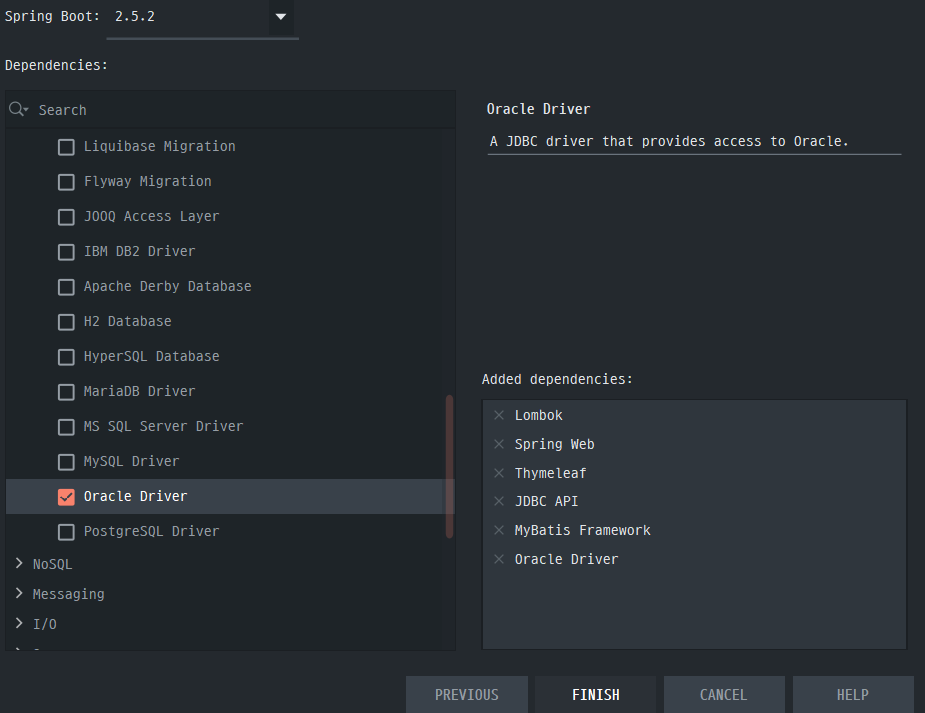Select the Lombok text in added dependencies
Screen dimensions: 925x713
tap(539, 415)
